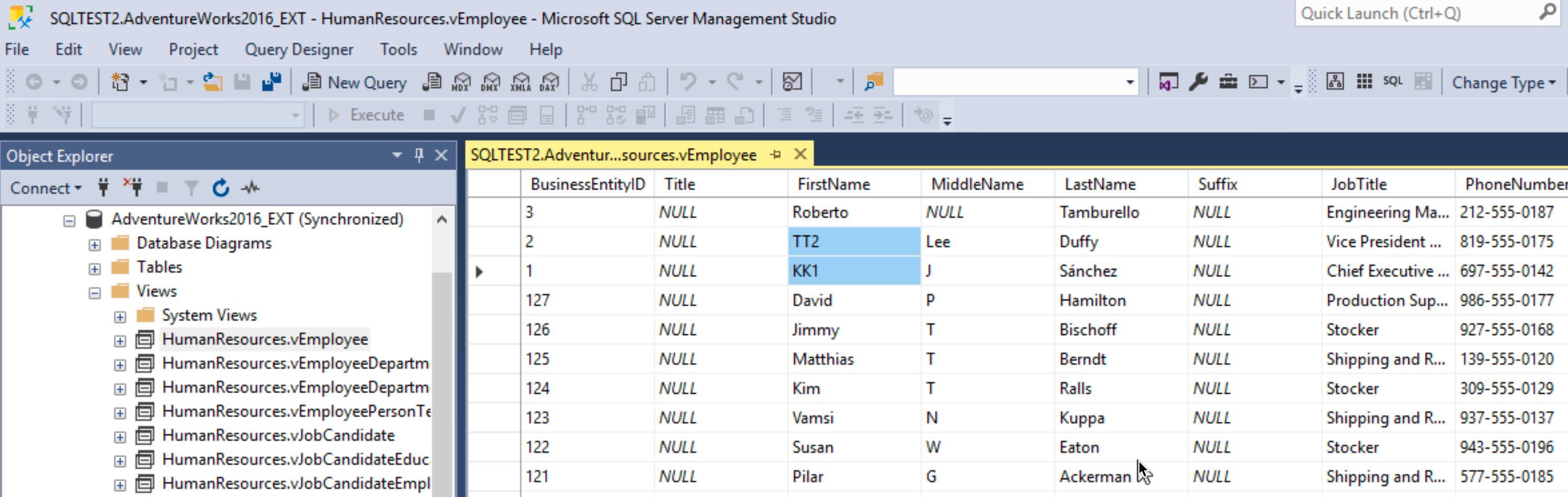Expand the System Views folder
The width and height of the screenshot is (1568, 497).
pos(120,317)
